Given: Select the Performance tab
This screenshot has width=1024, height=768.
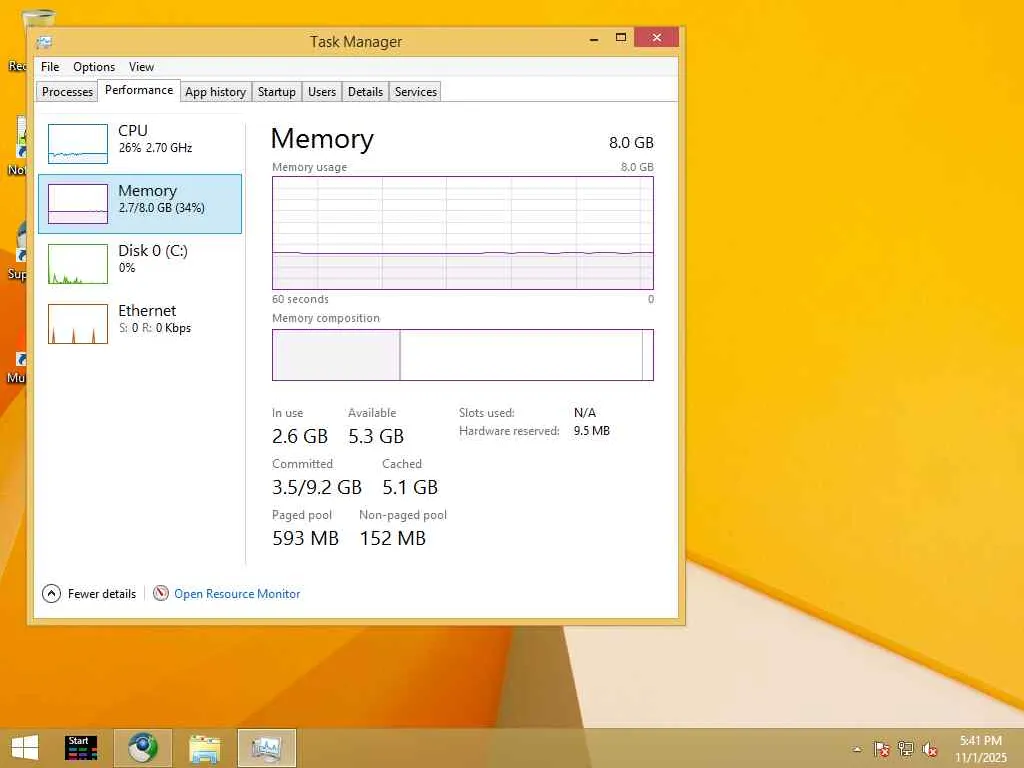Looking at the screenshot, I should [139, 90].
